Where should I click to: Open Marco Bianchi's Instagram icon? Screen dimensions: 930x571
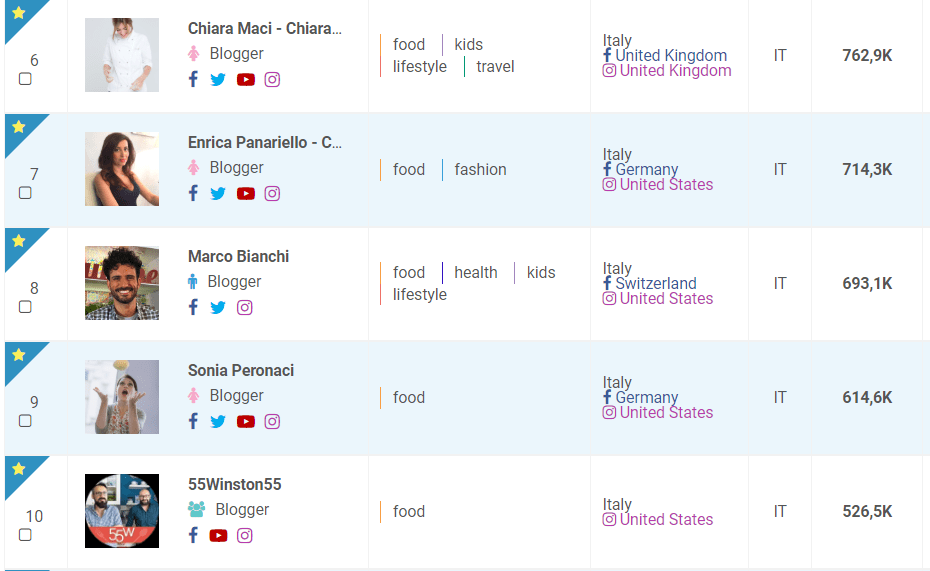tap(244, 307)
